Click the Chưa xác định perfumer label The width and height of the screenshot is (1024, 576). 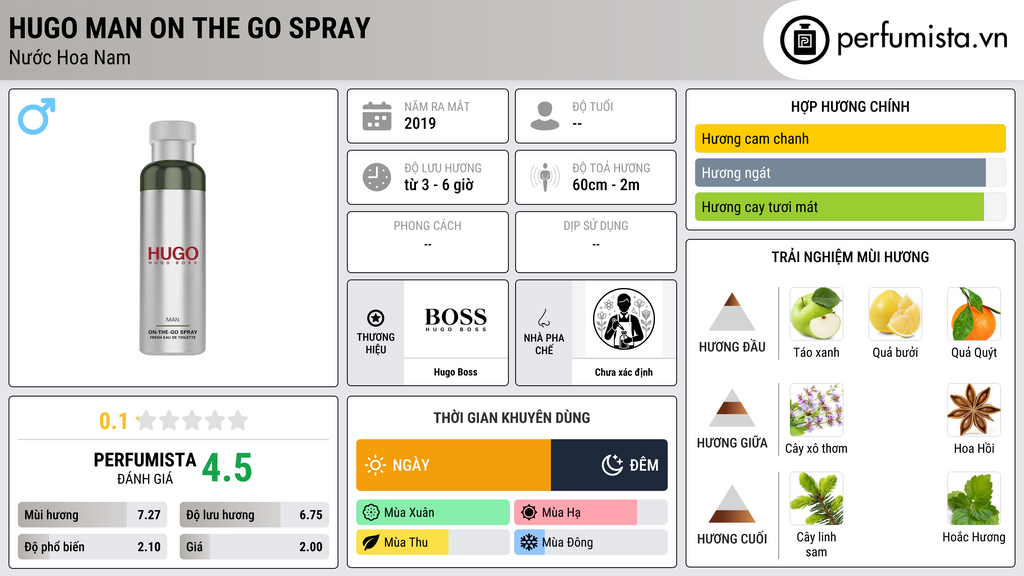(x=624, y=372)
